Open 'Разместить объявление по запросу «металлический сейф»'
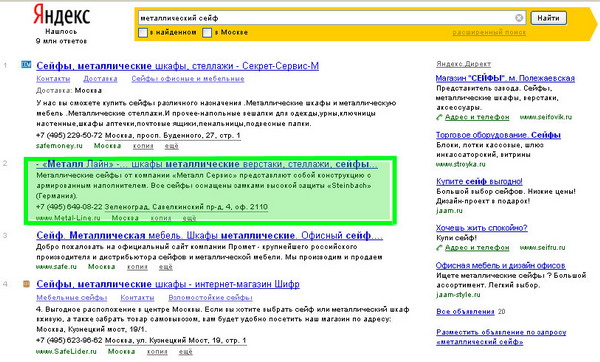This screenshot has height=362, width=600. (x=501, y=337)
